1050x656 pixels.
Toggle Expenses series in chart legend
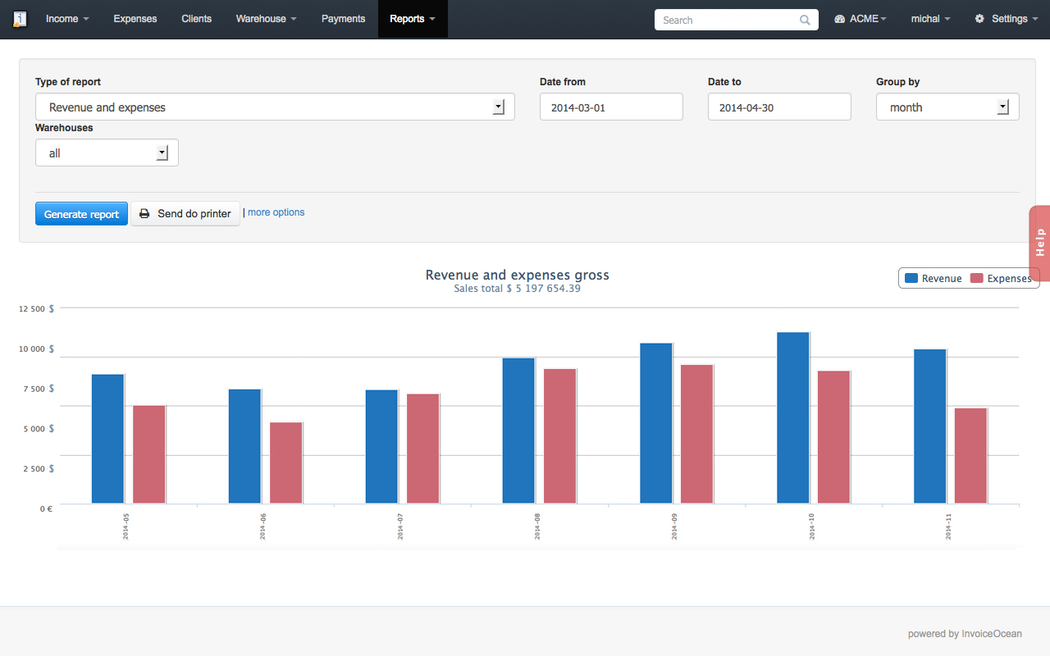pyautogui.click(x=1001, y=278)
